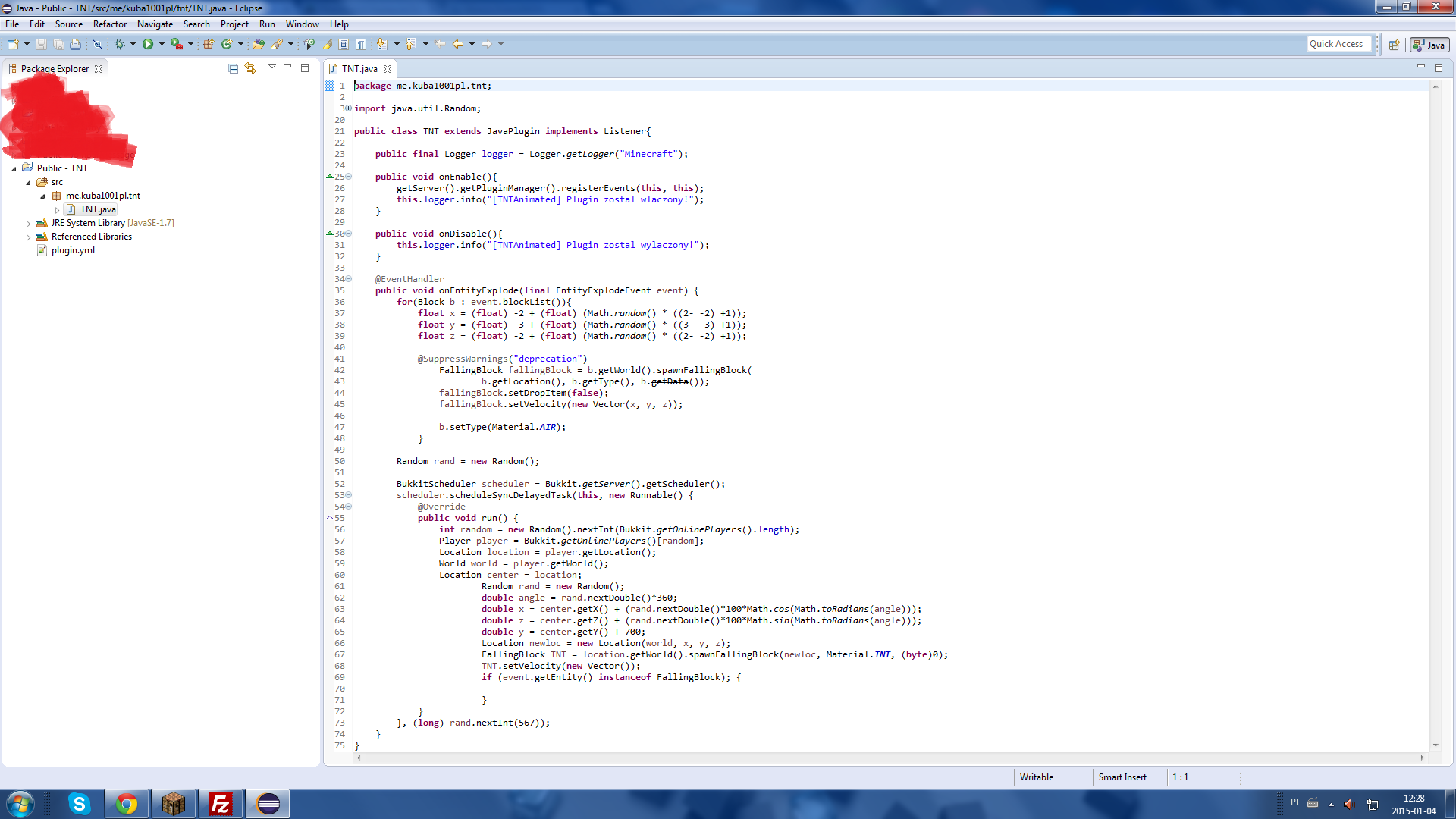This screenshot has height=819, width=1456.
Task: Toggle show whitespace characters
Action: (361, 44)
